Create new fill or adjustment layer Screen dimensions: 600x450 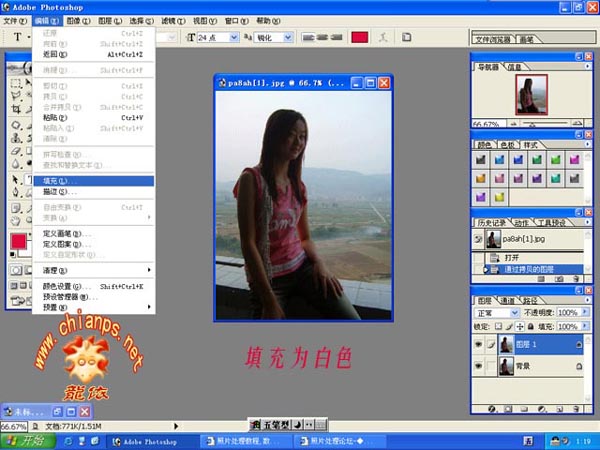click(542, 409)
